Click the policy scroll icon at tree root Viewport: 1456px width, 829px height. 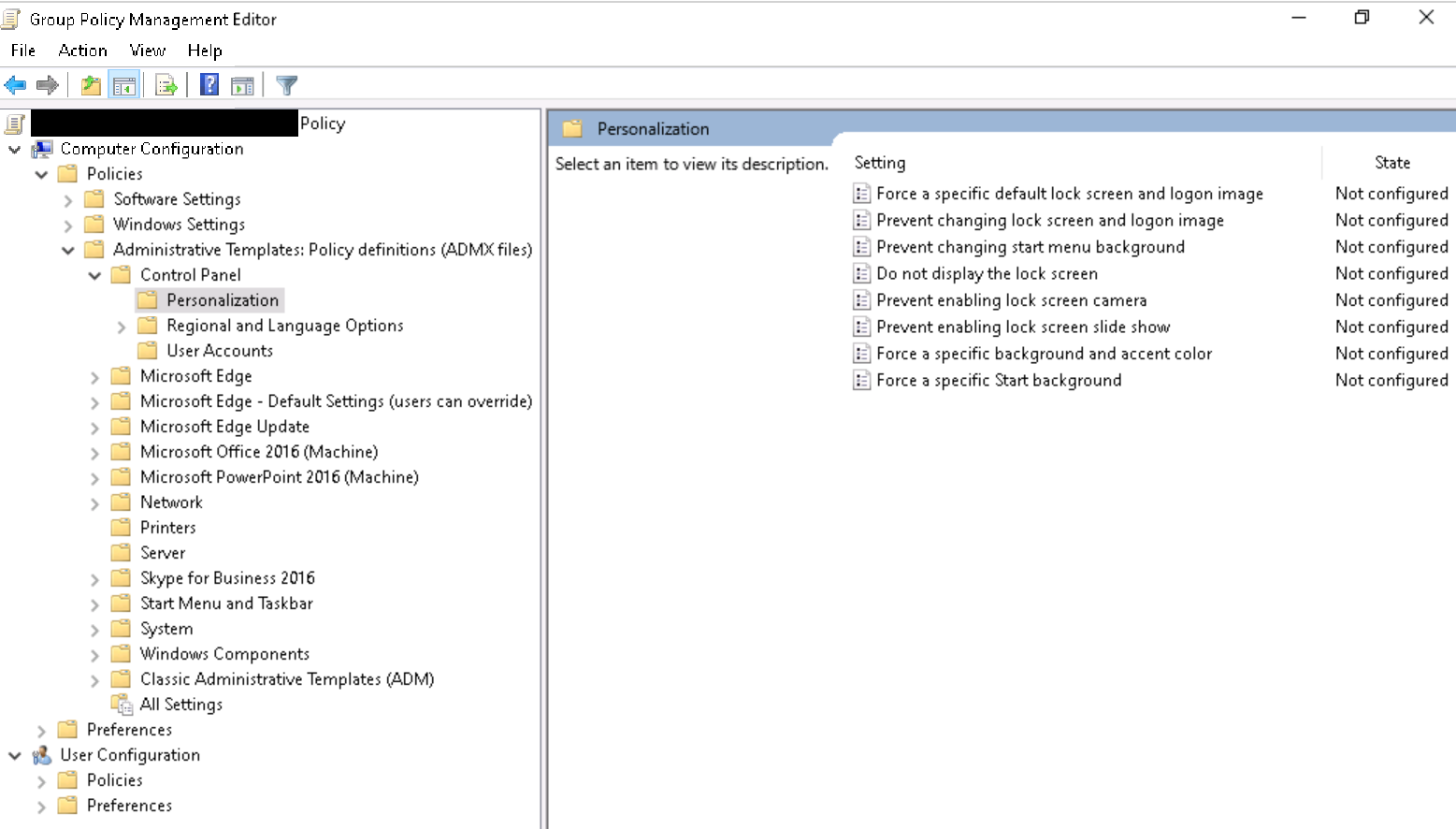(x=15, y=124)
